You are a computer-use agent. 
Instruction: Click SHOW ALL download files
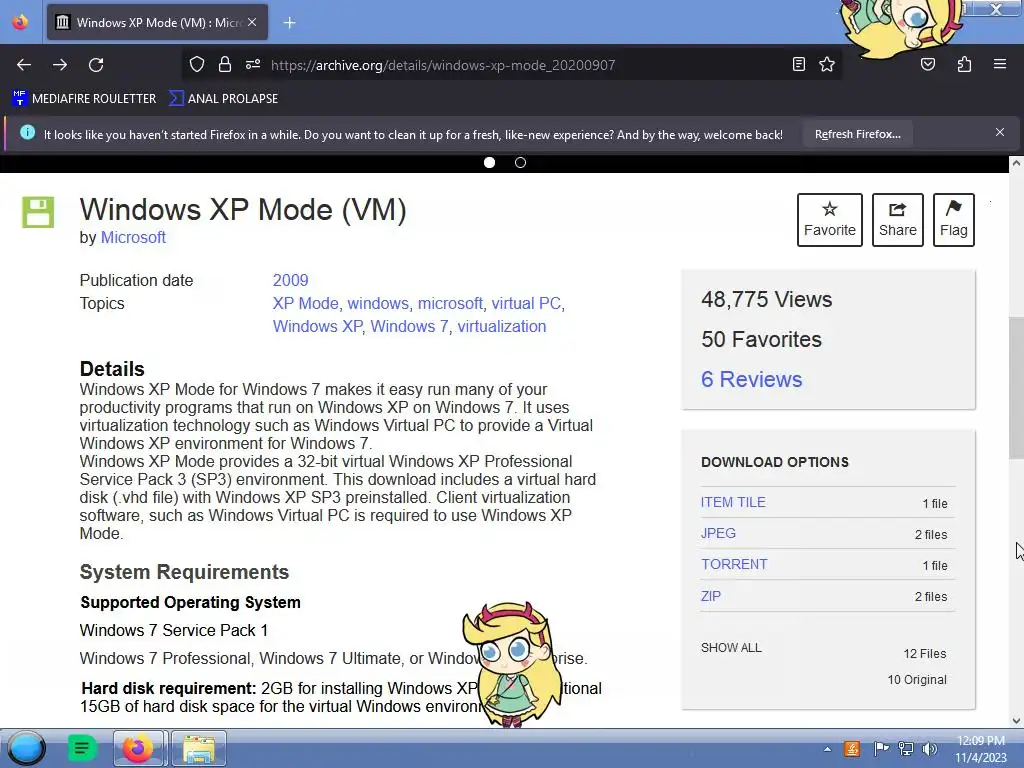(731, 648)
